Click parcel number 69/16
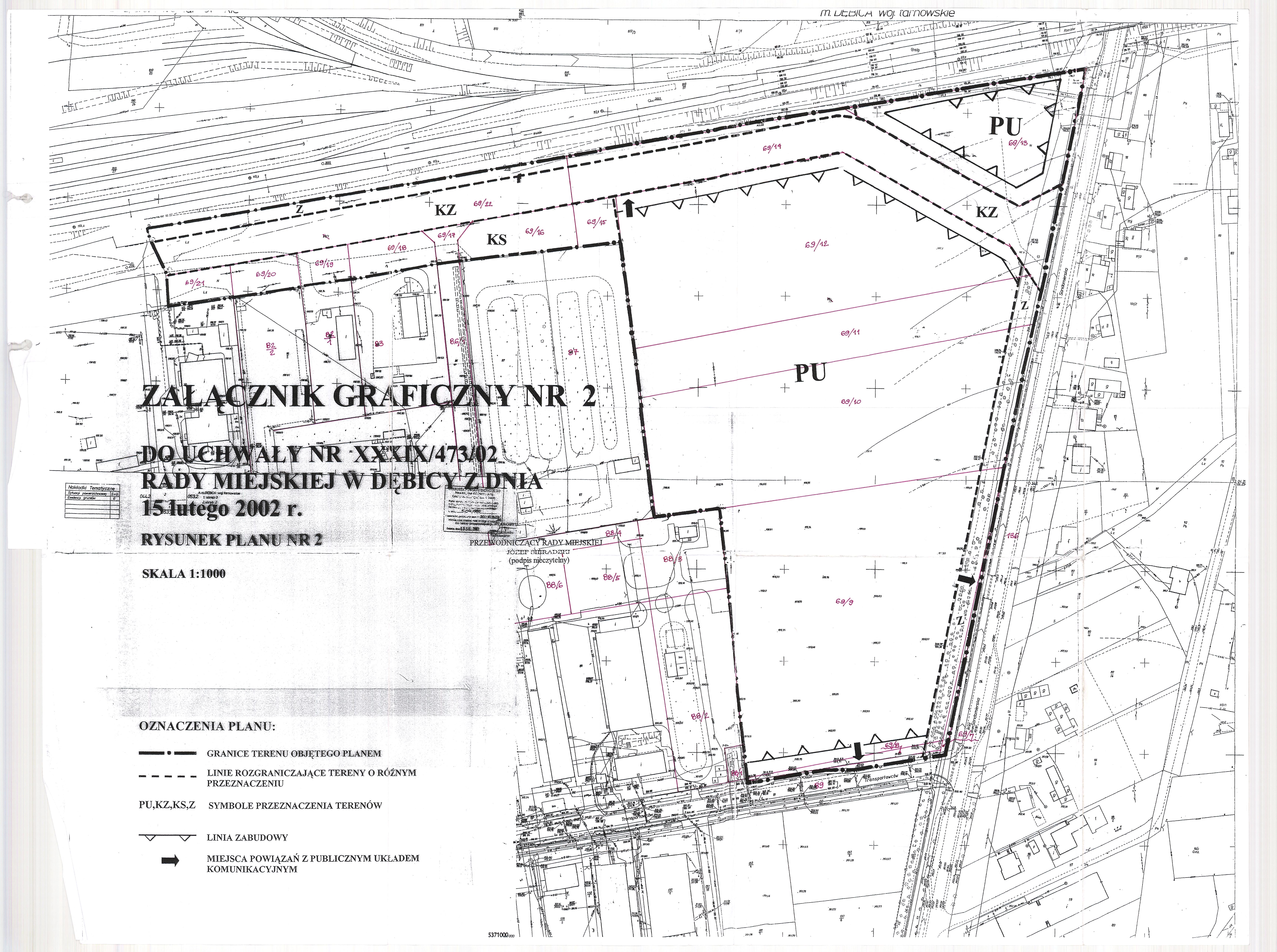Viewport: 1277px width, 952px height. click(x=535, y=231)
